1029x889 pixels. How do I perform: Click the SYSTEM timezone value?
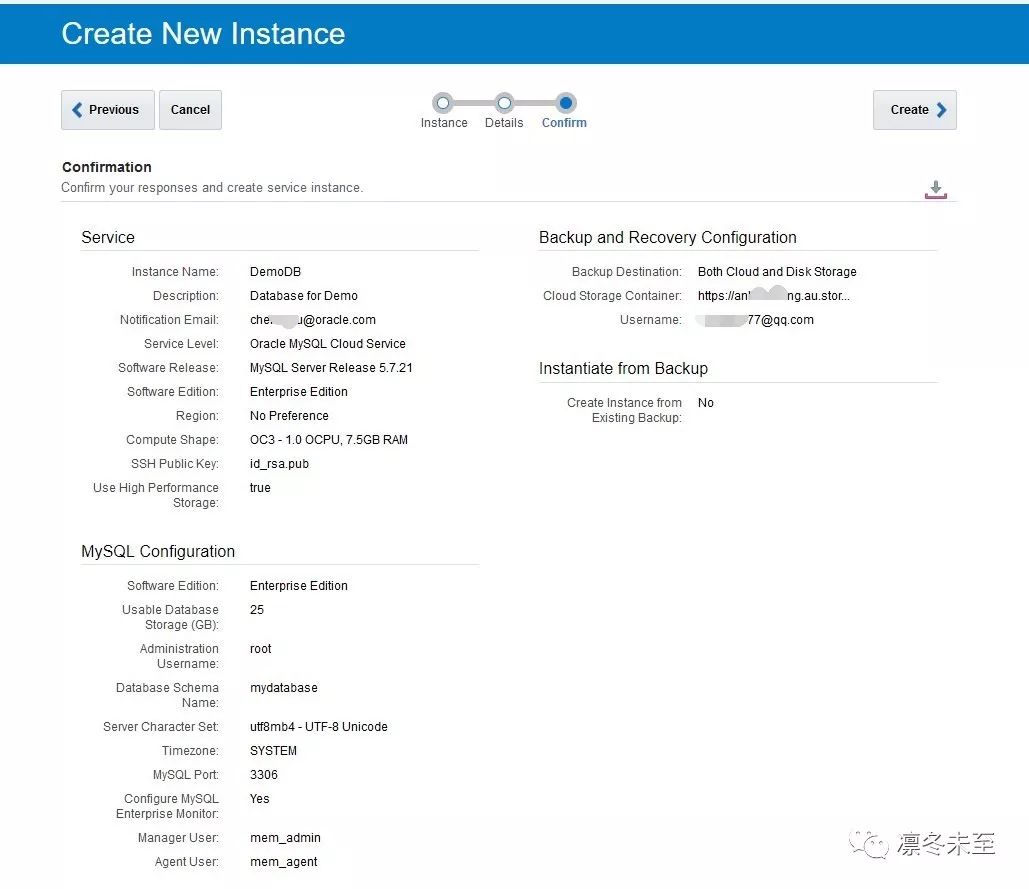pyautogui.click(x=274, y=751)
